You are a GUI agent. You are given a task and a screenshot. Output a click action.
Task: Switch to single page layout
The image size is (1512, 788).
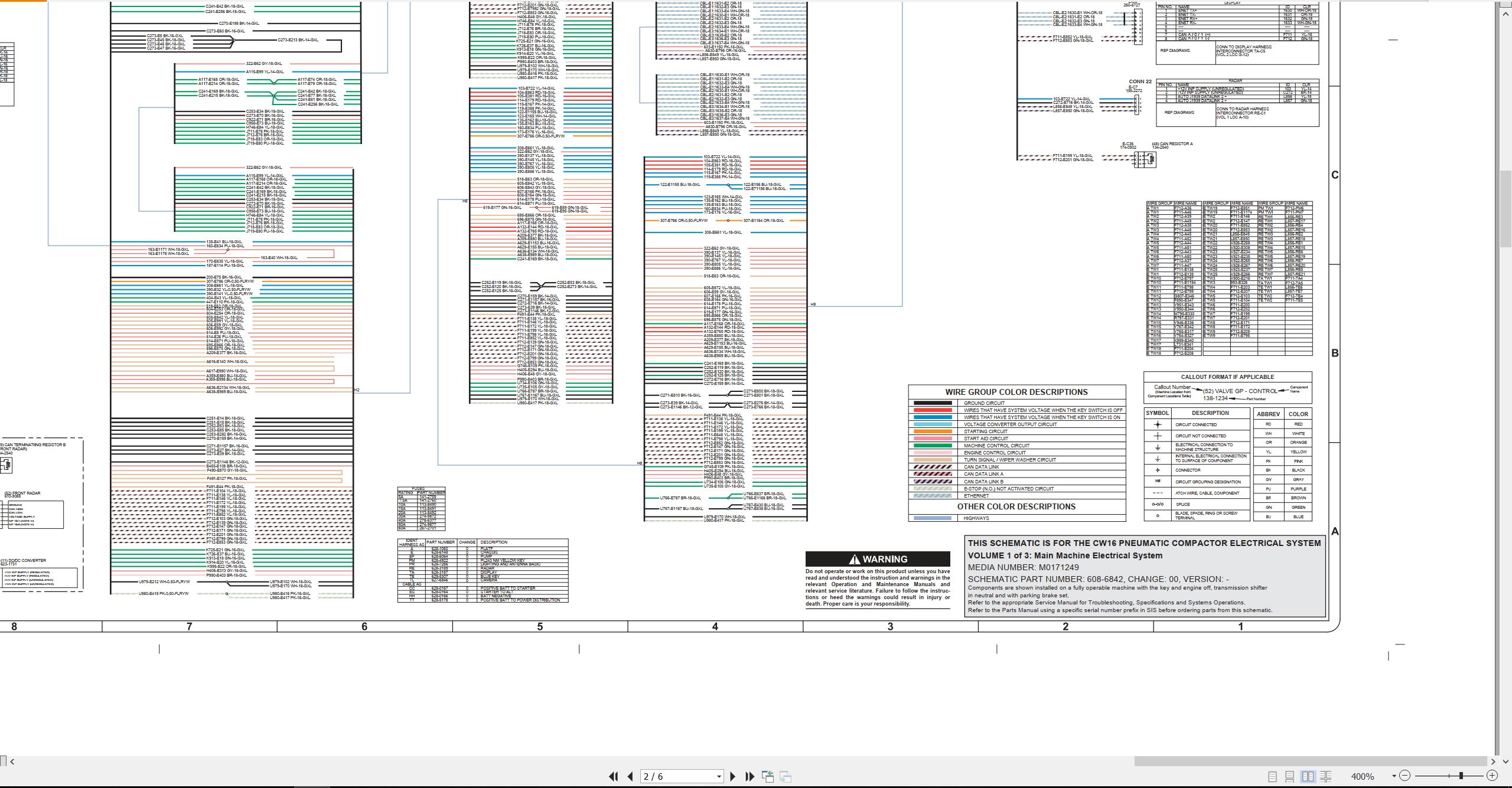point(1273,777)
